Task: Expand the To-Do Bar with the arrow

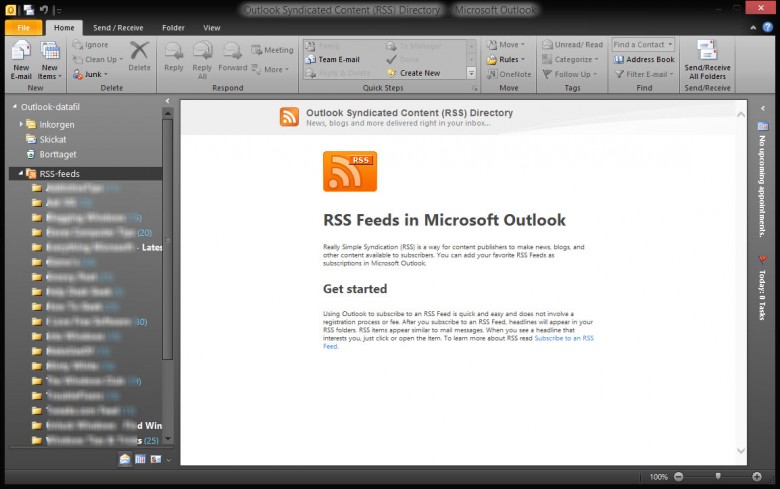Action: pyautogui.click(x=763, y=108)
